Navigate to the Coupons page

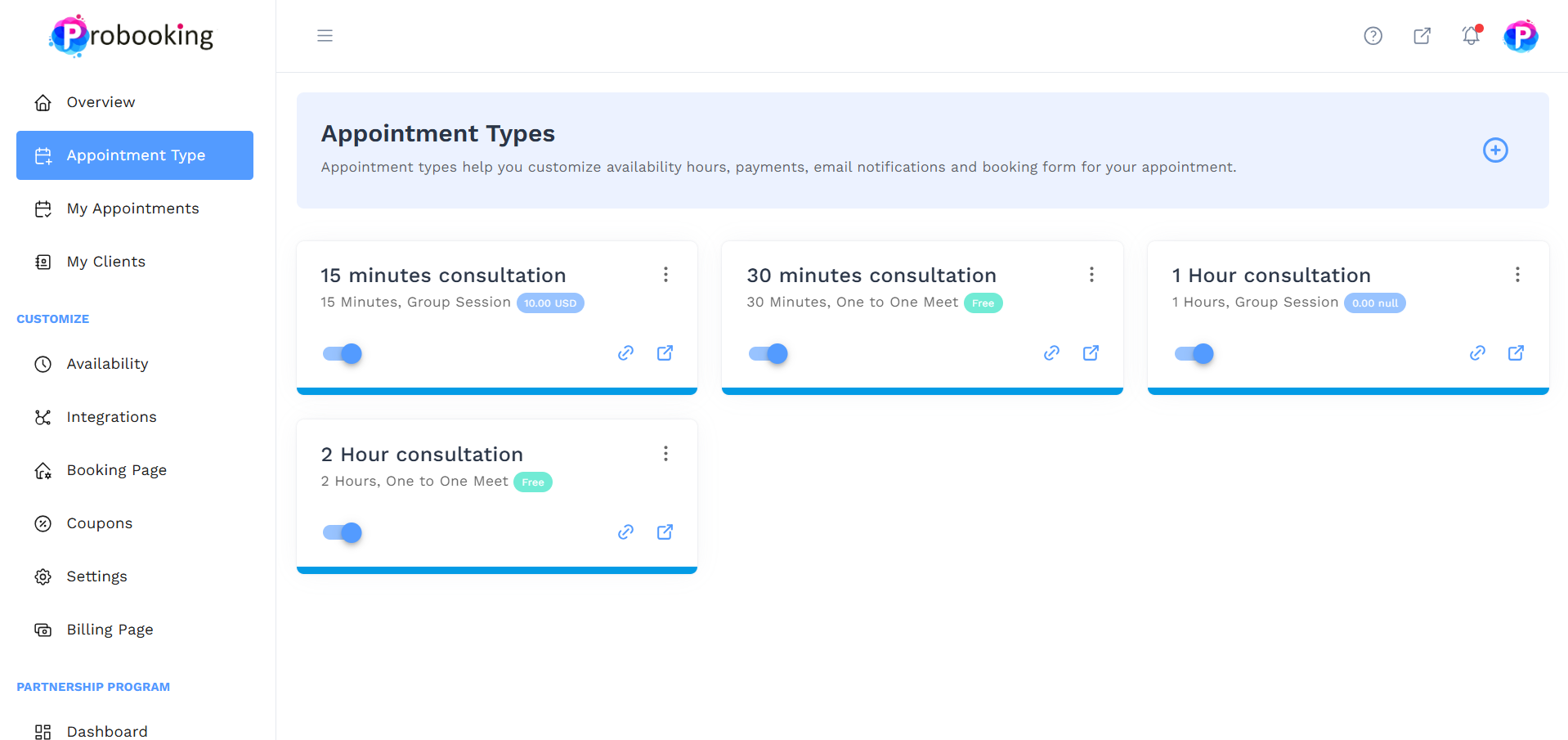coord(99,523)
